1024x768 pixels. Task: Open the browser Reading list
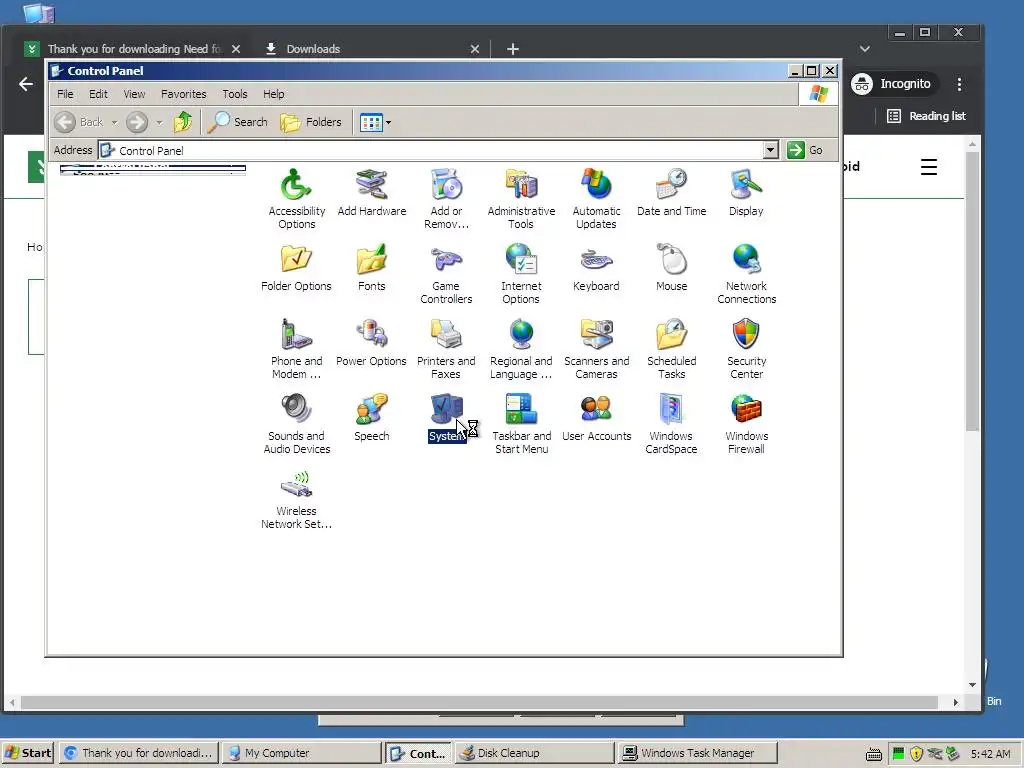coord(926,116)
